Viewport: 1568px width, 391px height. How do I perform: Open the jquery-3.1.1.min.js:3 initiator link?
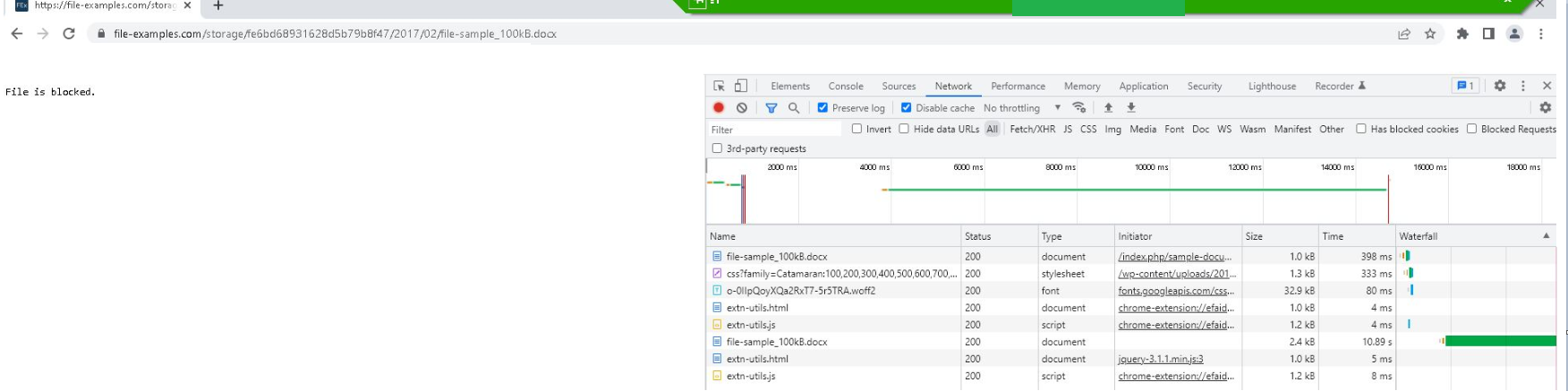pos(1160,359)
